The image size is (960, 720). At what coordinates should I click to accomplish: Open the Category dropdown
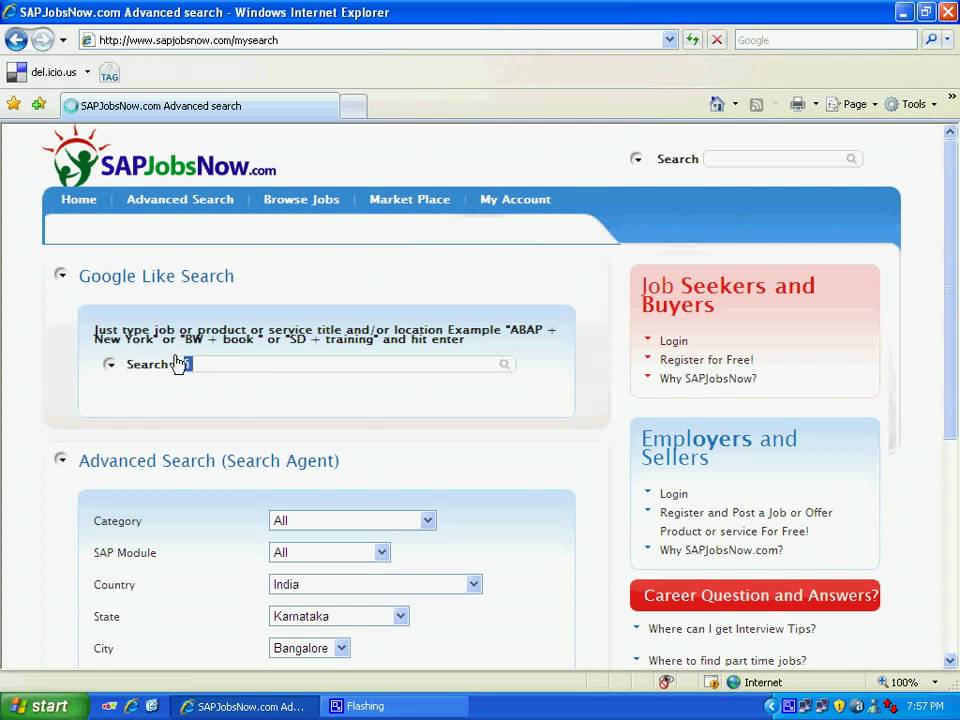tap(353, 520)
